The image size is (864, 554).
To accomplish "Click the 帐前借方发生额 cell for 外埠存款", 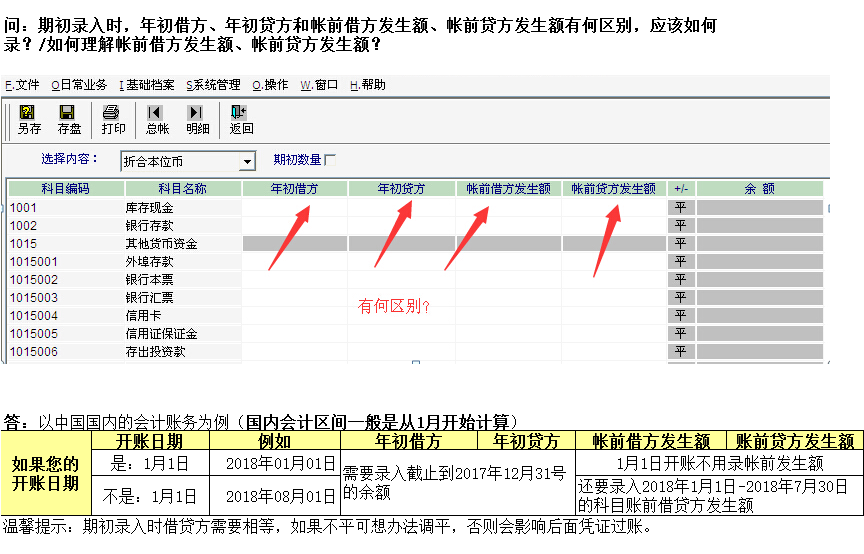I will tap(508, 262).
